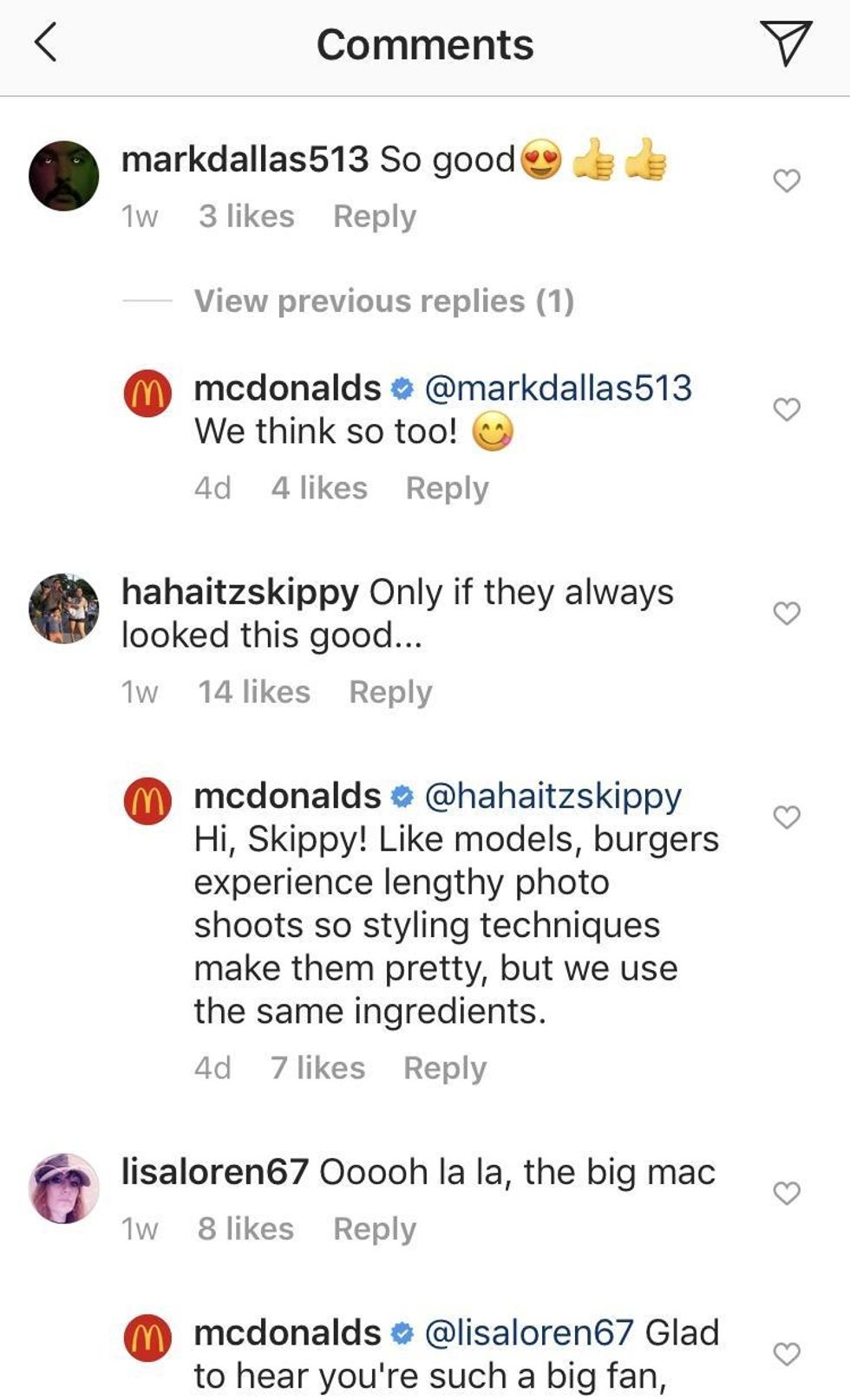Image resolution: width=850 pixels, height=1400 pixels.
Task: Open hahaitzskippy's profile picture
Action: pyautogui.click(x=64, y=608)
